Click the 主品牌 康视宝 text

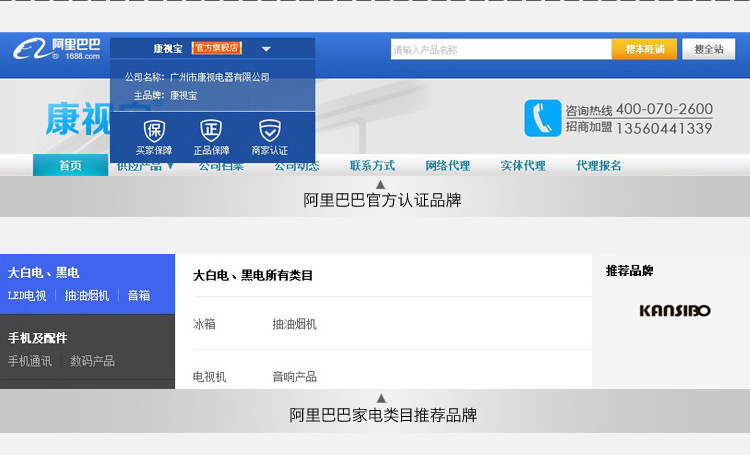click(x=165, y=96)
